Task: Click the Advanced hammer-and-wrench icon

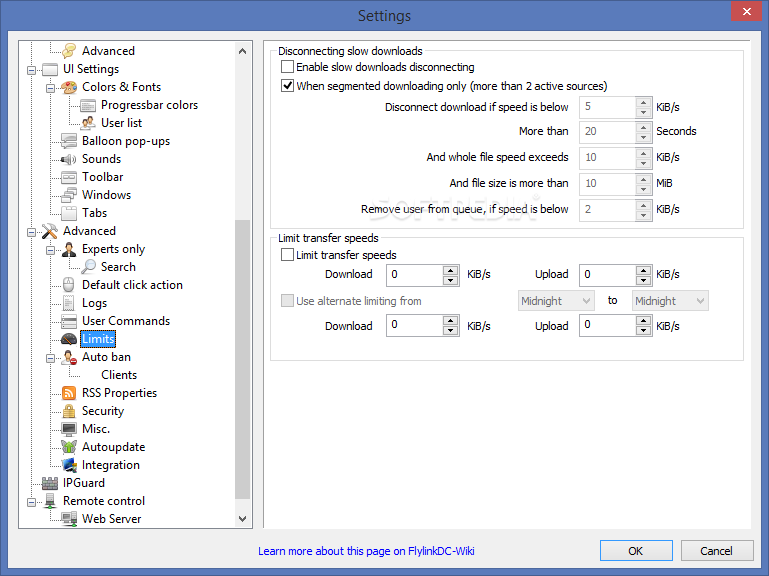Action: [x=50, y=231]
